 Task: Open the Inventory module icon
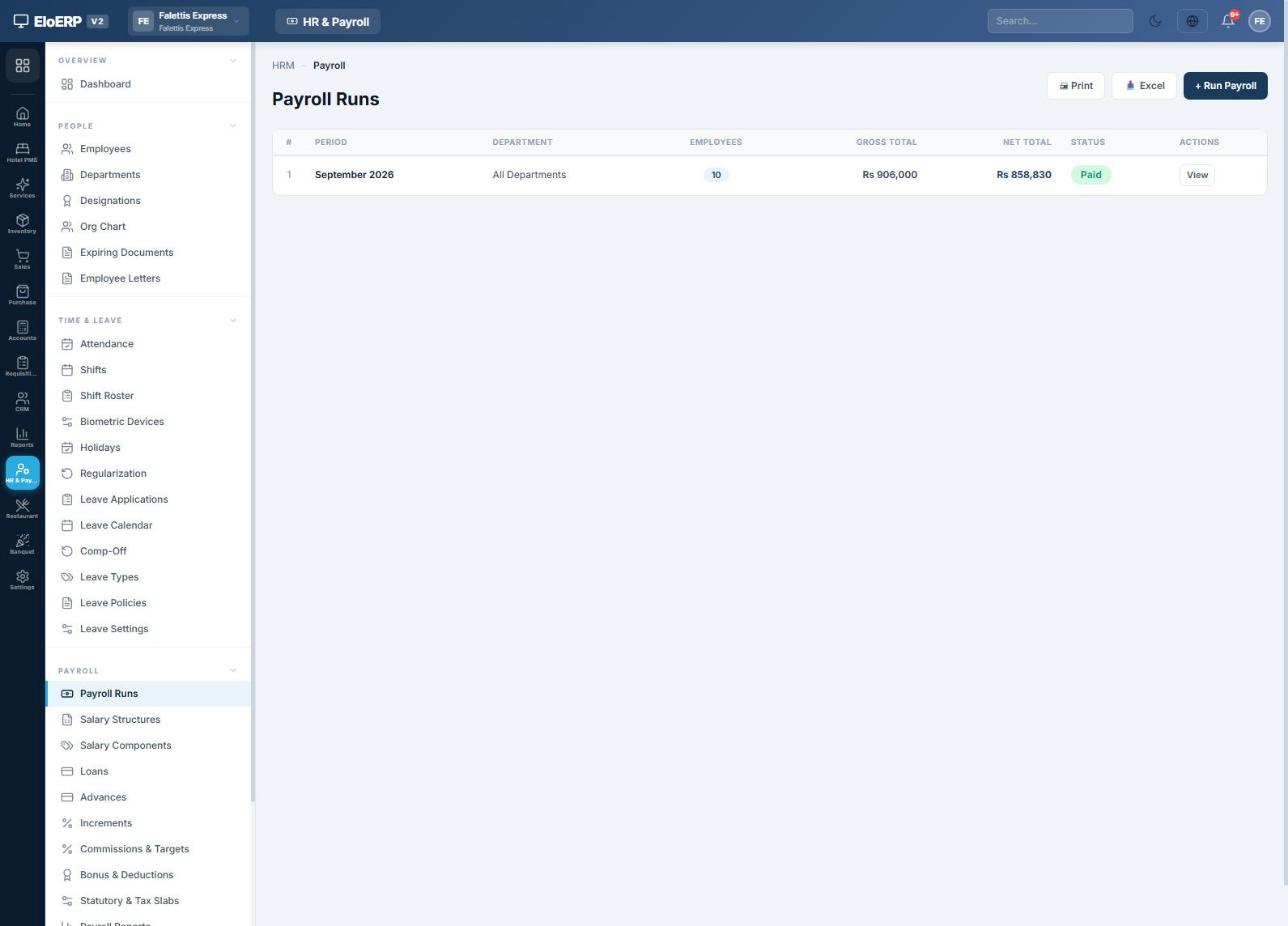point(22,223)
